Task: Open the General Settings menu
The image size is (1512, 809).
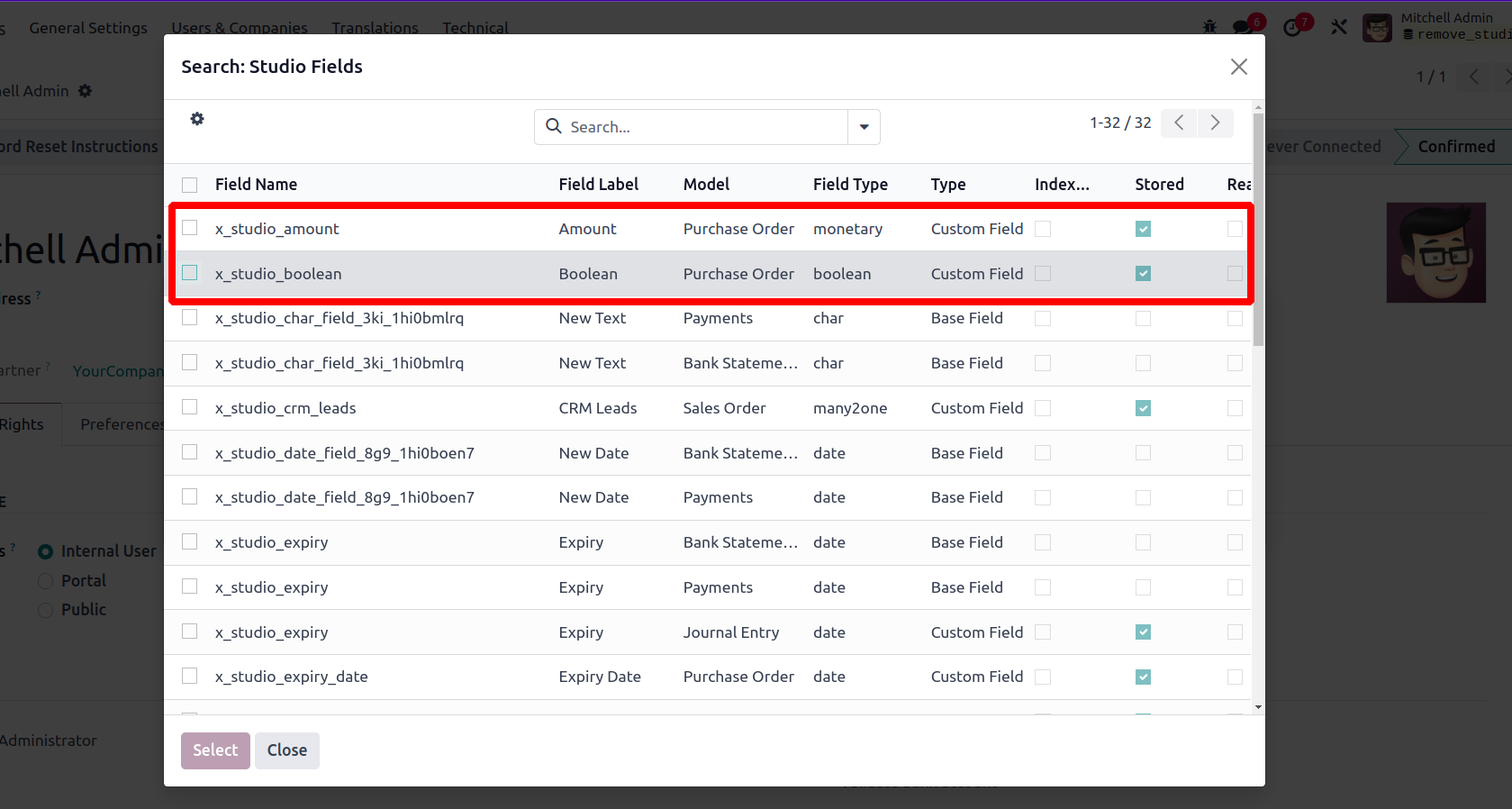Action: coord(88,28)
